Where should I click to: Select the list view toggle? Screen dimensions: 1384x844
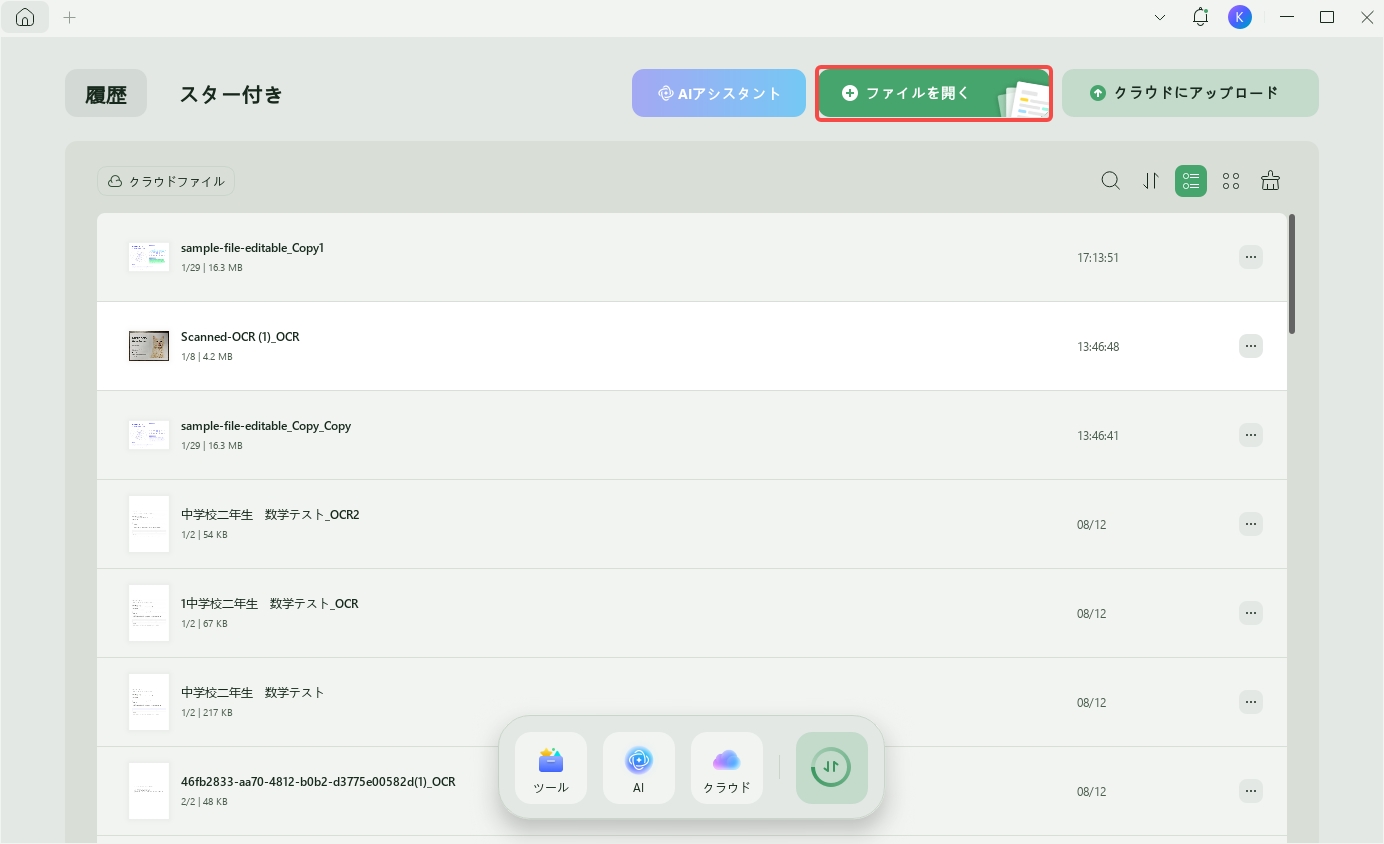pyautogui.click(x=1191, y=181)
